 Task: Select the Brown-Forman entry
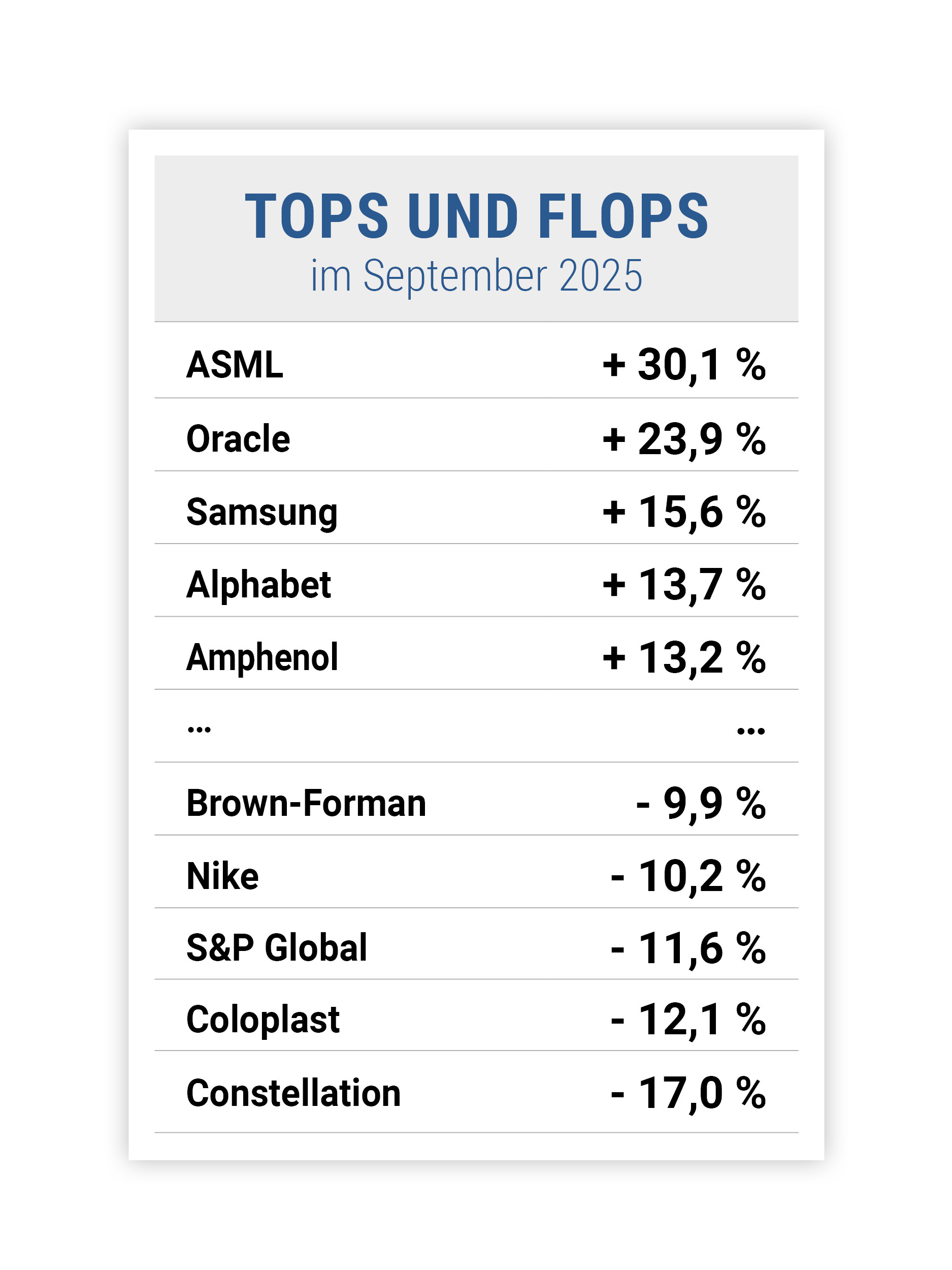[307, 803]
